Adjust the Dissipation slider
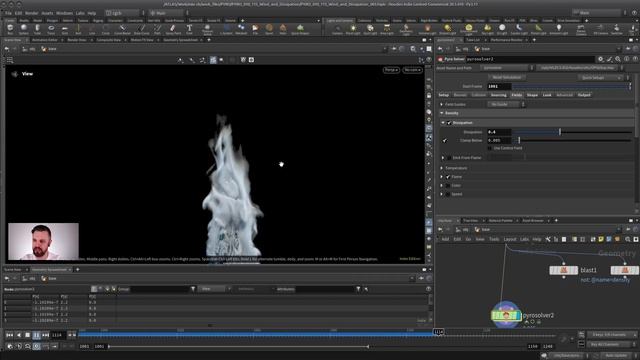The height and width of the screenshot is (360, 640). (572, 132)
